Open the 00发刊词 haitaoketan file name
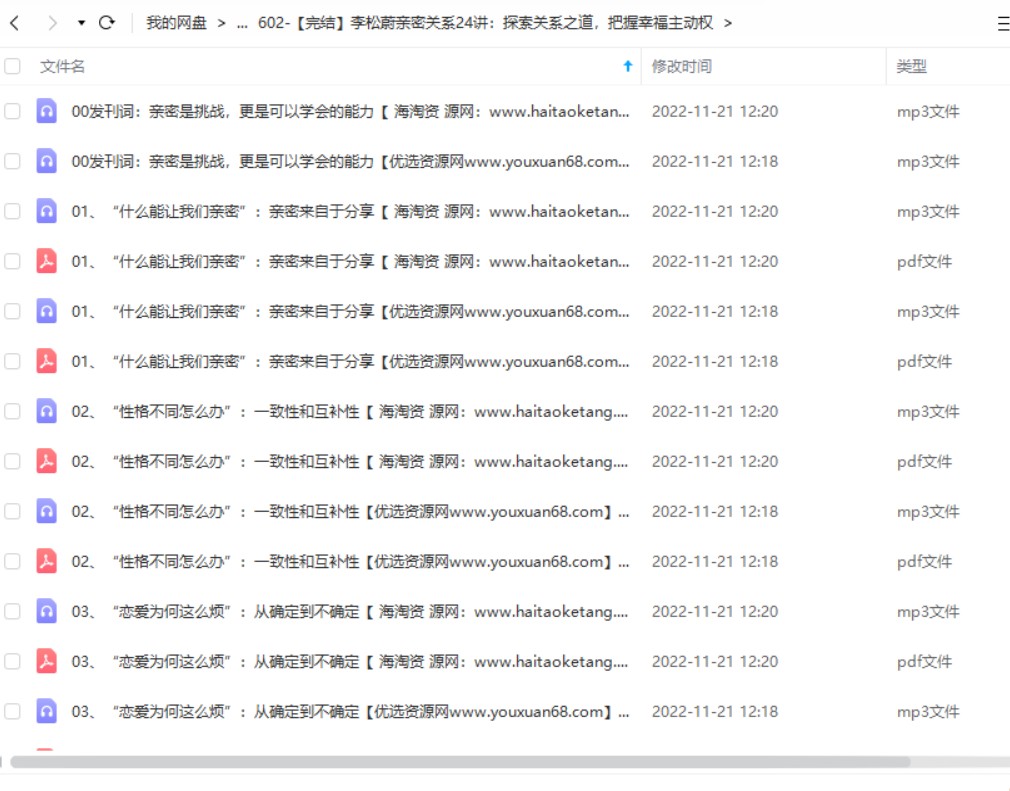This screenshot has width=1010, height=791. pyautogui.click(x=350, y=111)
